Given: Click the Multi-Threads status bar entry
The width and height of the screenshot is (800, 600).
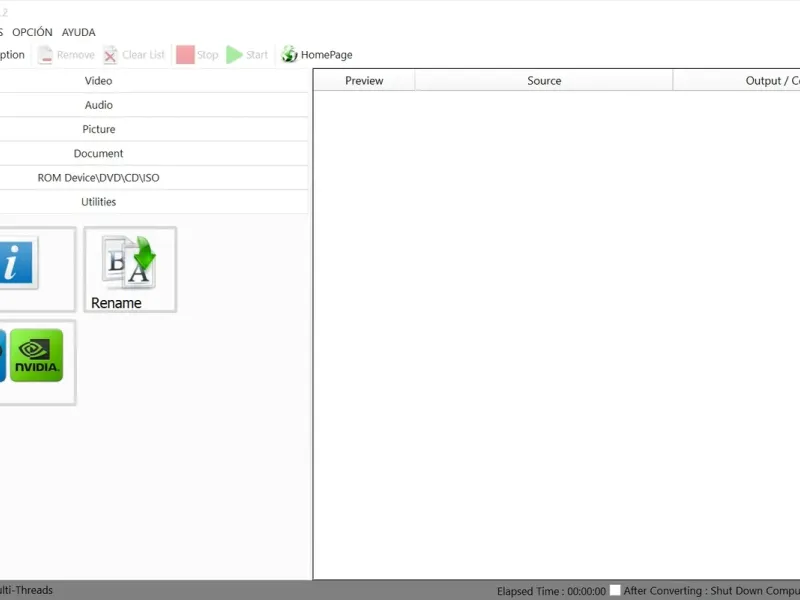Looking at the screenshot, I should (26, 590).
